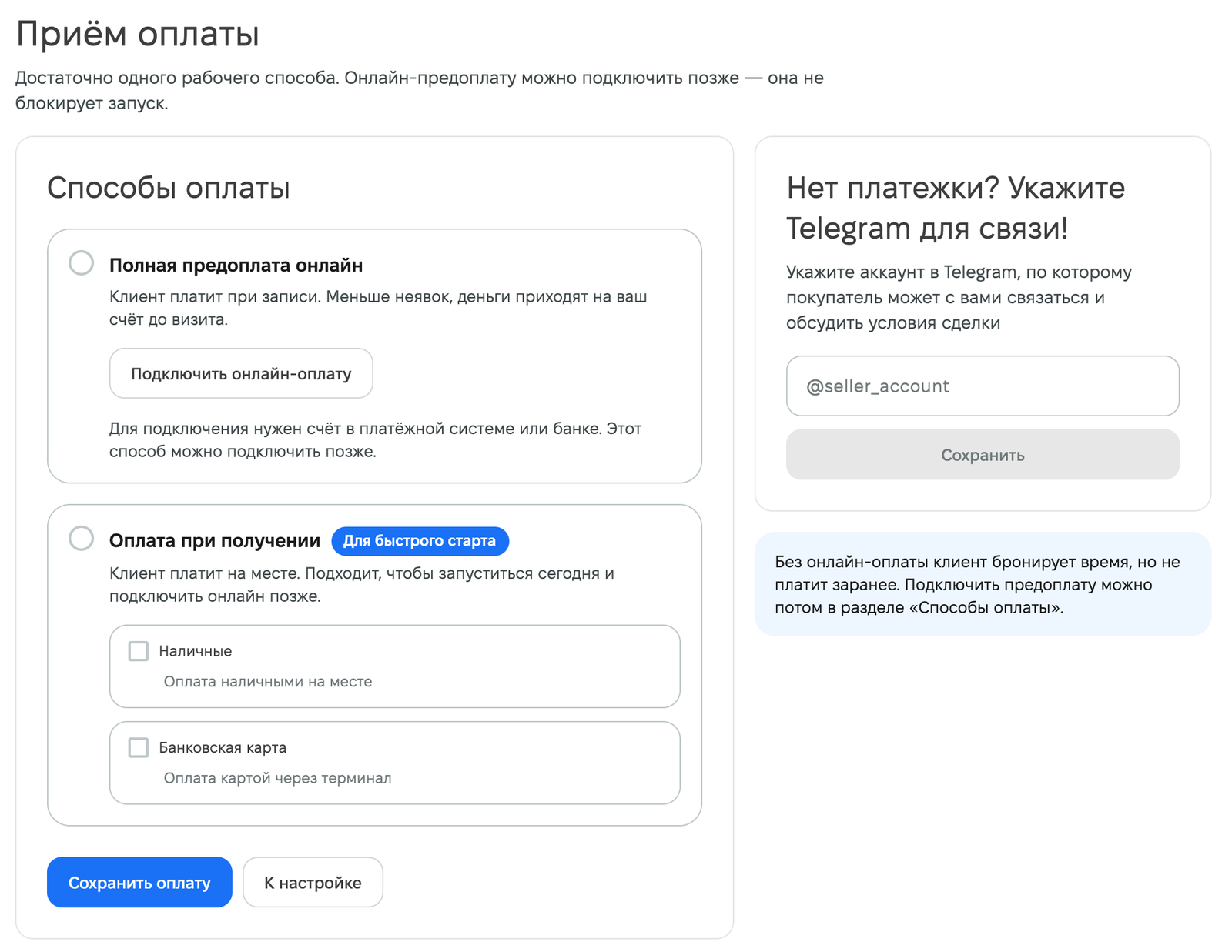Click the Оплата картой через терминал description
The width and height of the screenshot is (1232, 952).
point(277,778)
